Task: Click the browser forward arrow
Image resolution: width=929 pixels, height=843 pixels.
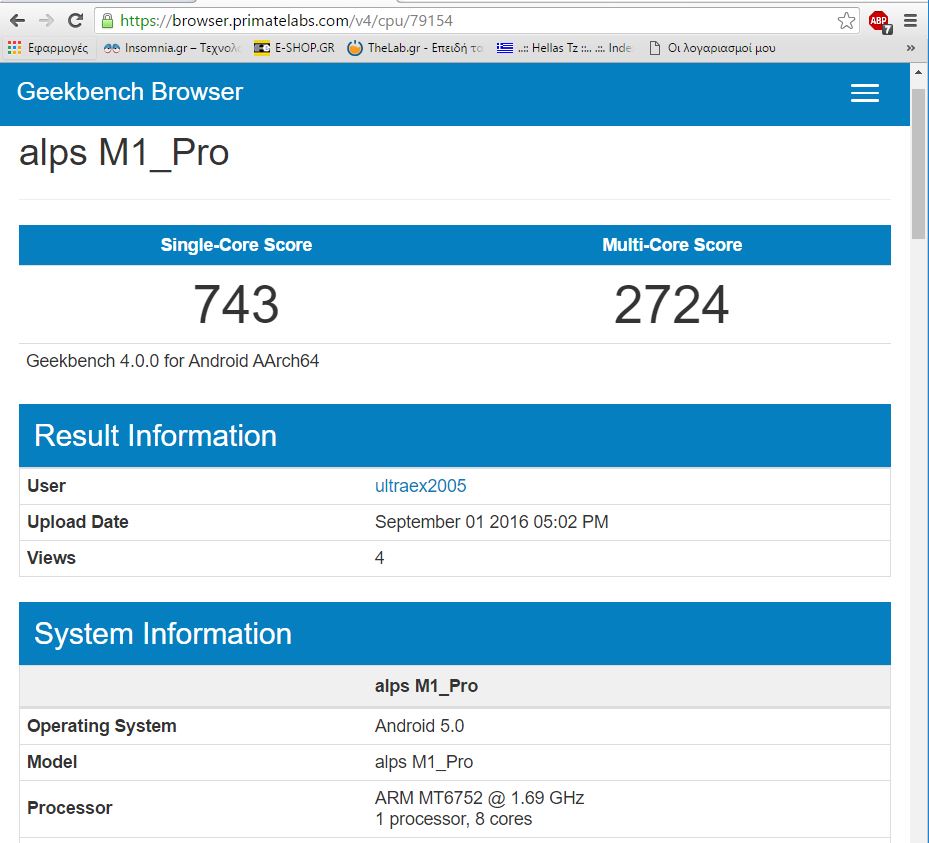Action: (x=46, y=21)
